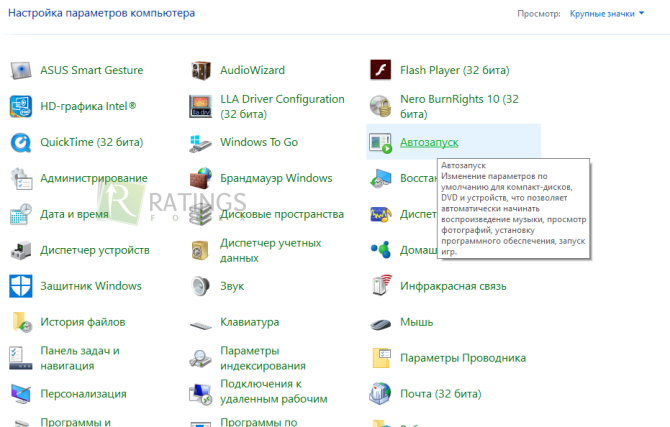Open the Крупные значки view dropdown
The image size is (670, 427).
pos(607,14)
